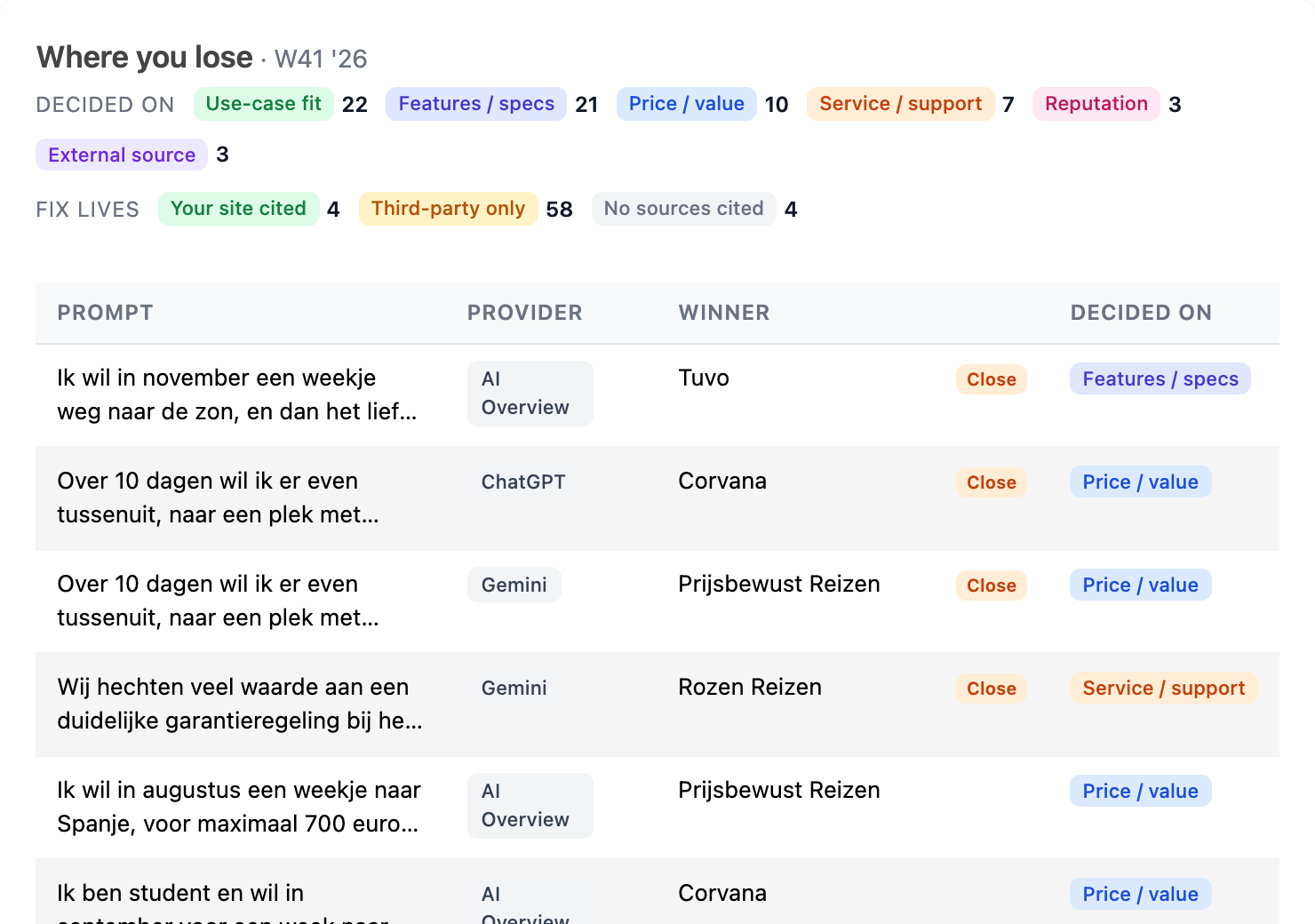Click the AI Overview badge in the Tuvo row
The width and height of the screenshot is (1315, 924).
(x=530, y=394)
